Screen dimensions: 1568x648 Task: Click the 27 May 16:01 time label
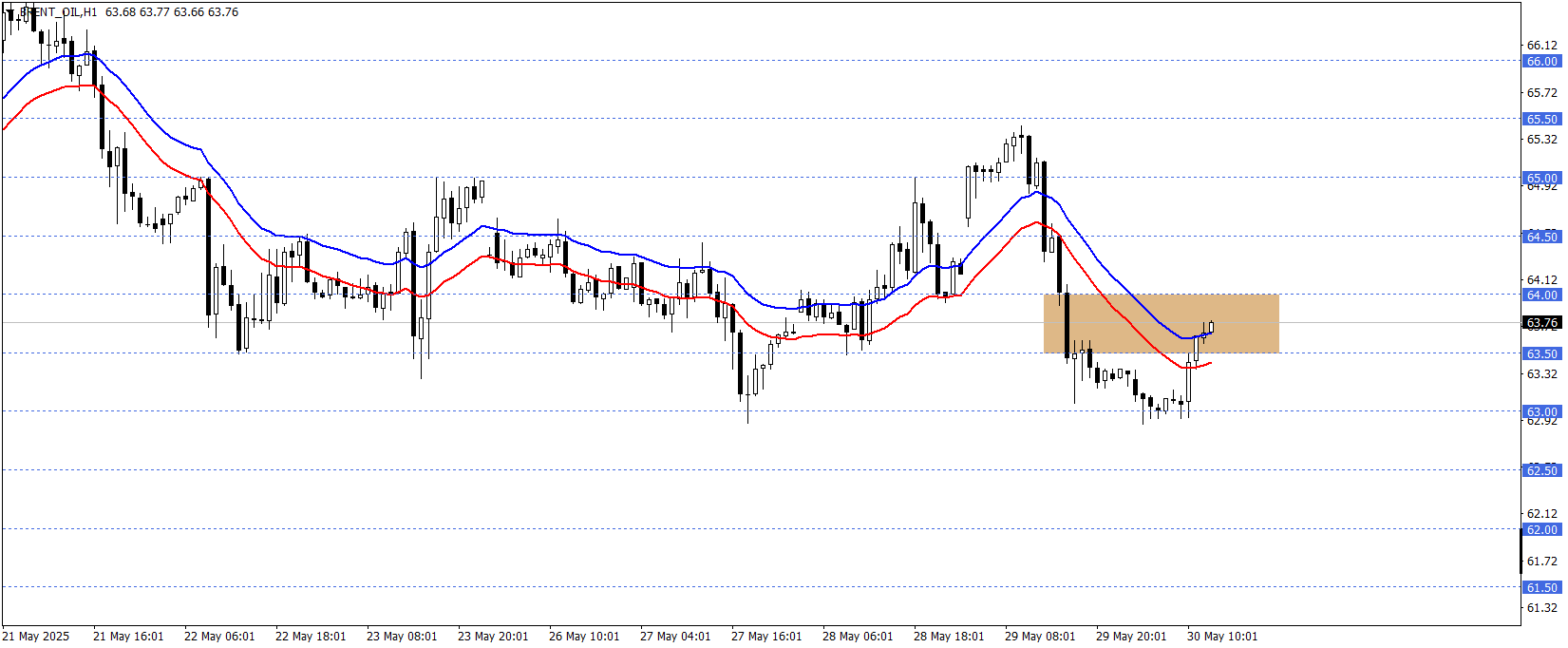[766, 637]
